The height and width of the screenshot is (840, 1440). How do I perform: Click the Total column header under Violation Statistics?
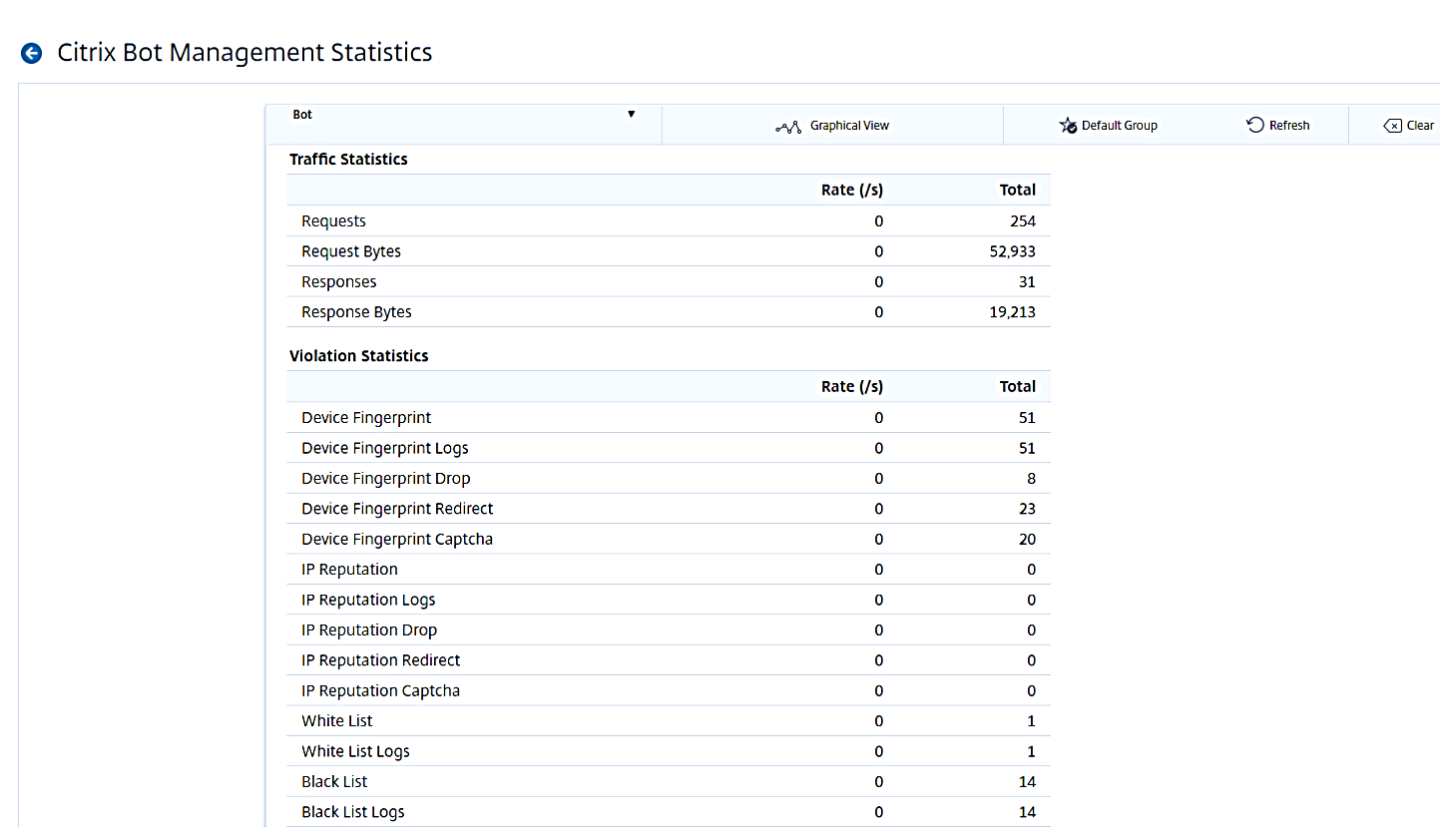click(x=1017, y=387)
